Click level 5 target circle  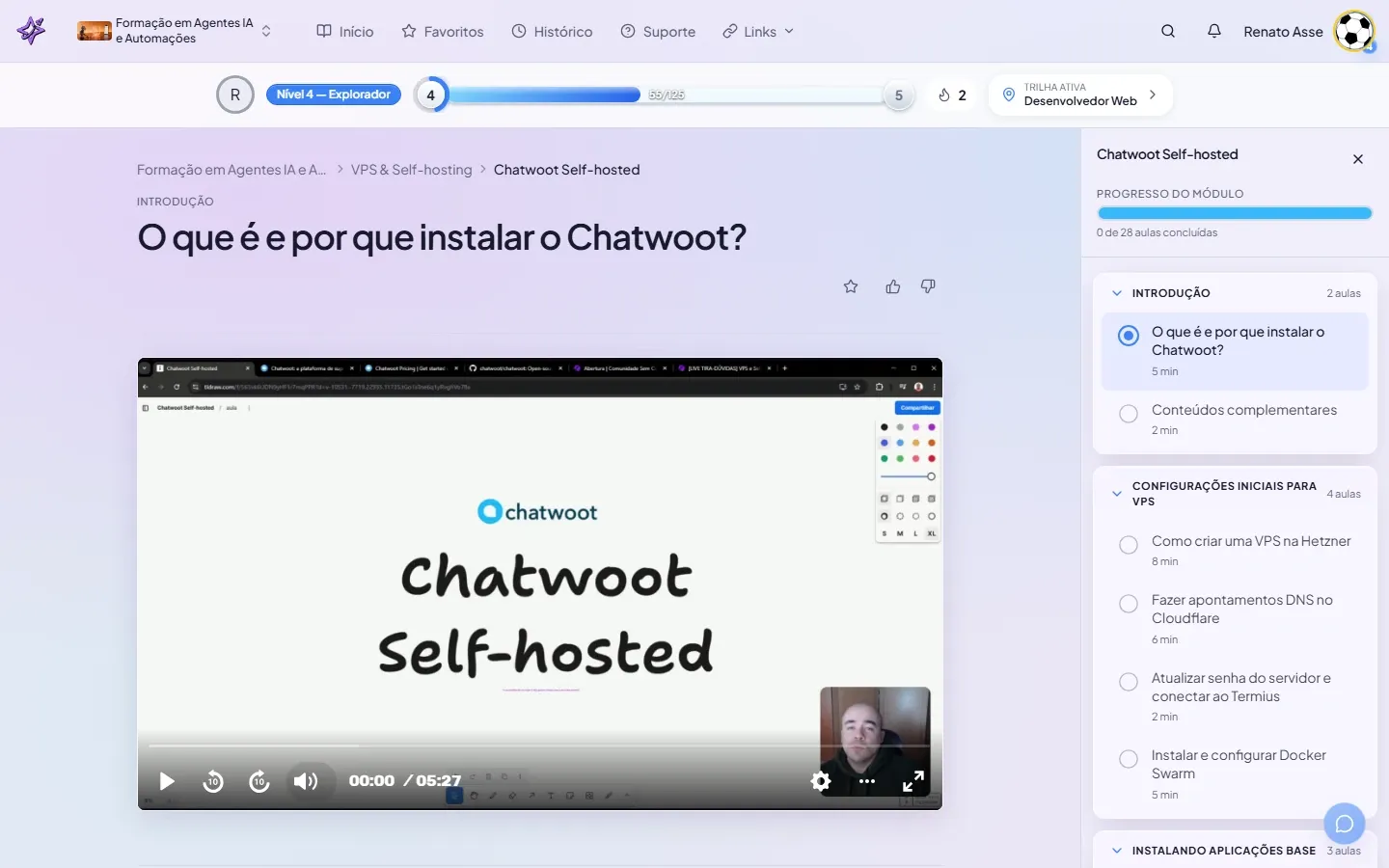(x=899, y=95)
